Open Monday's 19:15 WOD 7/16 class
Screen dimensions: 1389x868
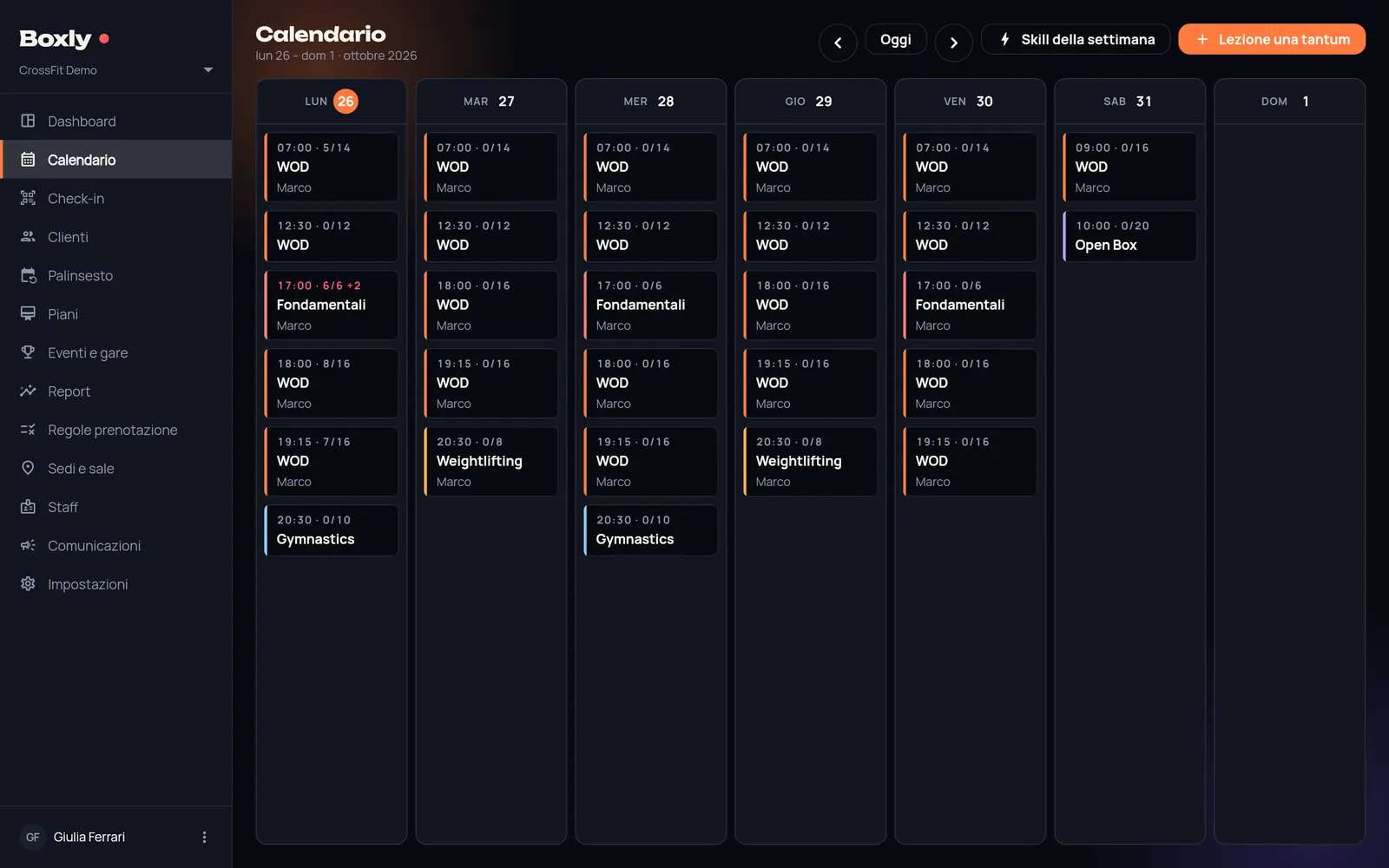[332, 461]
